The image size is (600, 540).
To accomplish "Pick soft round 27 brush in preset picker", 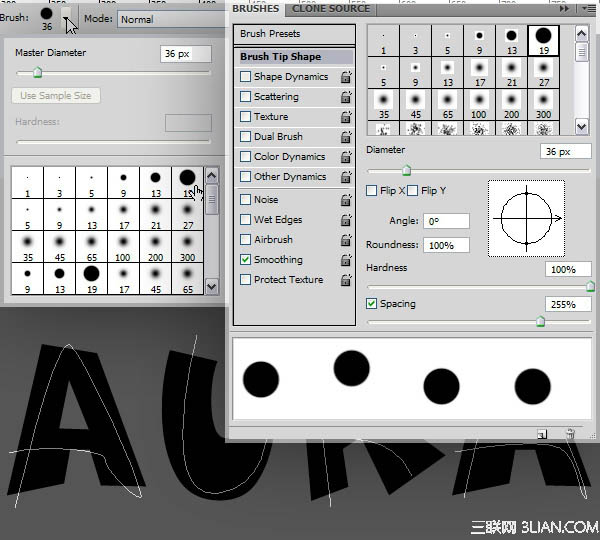I will 187,215.
